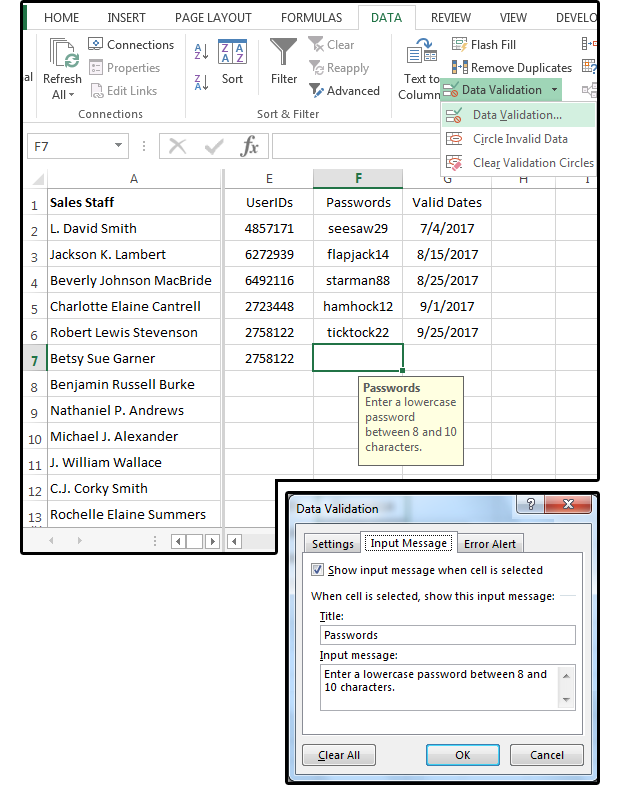Click the Clear All button
Image resolution: width=620 pixels, height=794 pixels.
click(x=339, y=755)
